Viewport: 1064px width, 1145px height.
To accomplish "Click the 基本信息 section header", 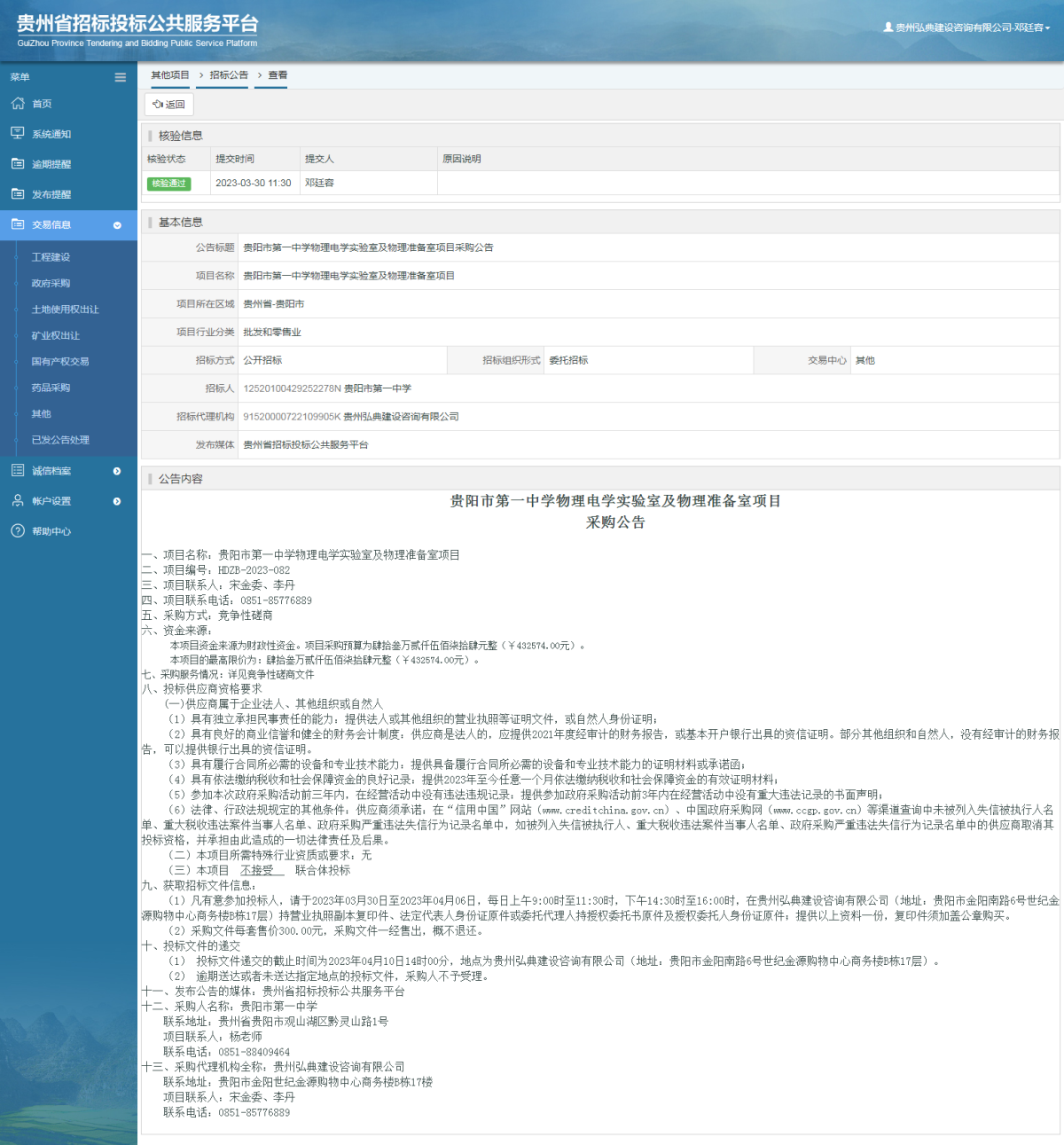I will point(181,223).
